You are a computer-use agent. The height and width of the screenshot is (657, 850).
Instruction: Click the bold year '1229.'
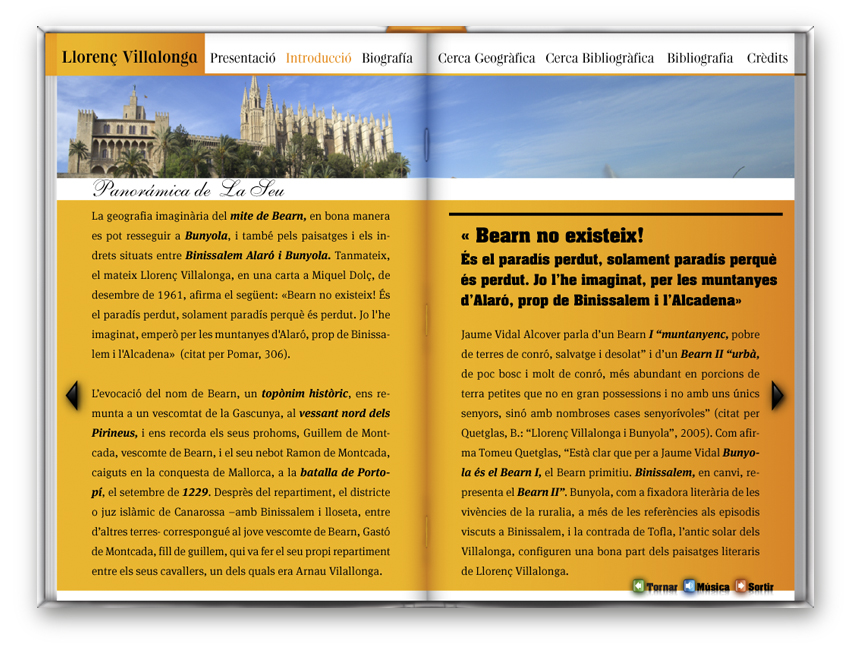pos(196,492)
